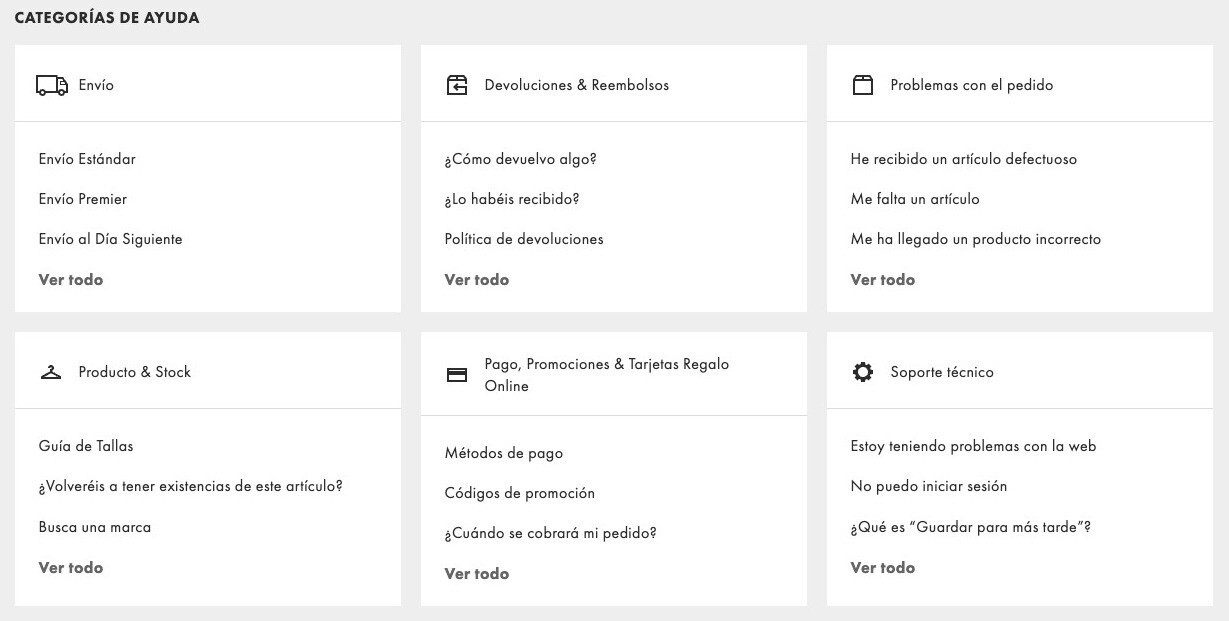1229x621 pixels.
Task: Open the Devoluciones & Reembolsos heading
Action: pyautogui.click(x=577, y=85)
